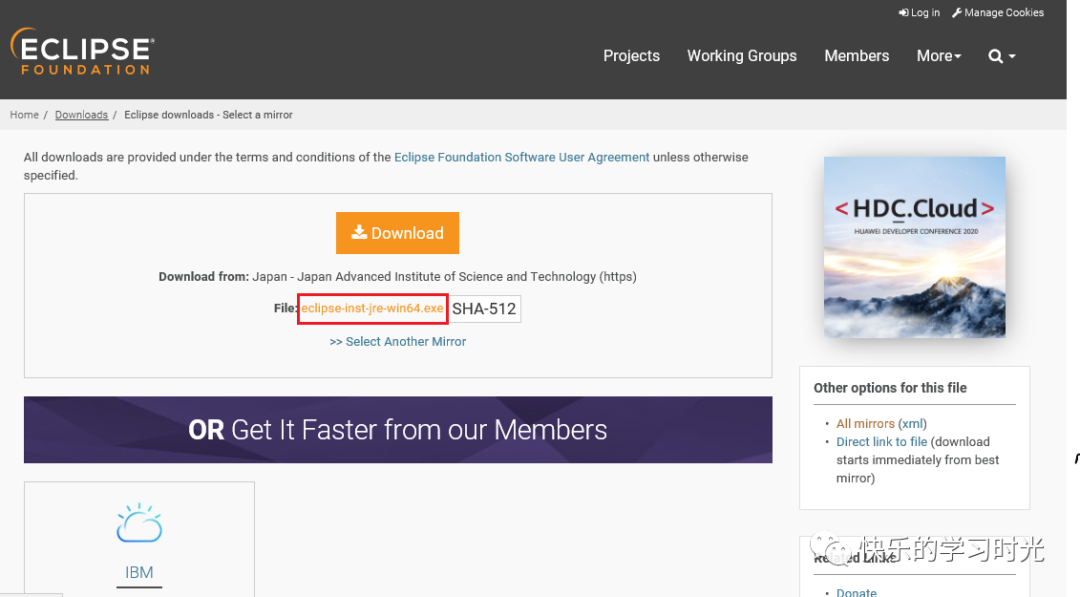Open the HDC.Cloud conference ad
This screenshot has height=597, width=1080.
(x=914, y=247)
